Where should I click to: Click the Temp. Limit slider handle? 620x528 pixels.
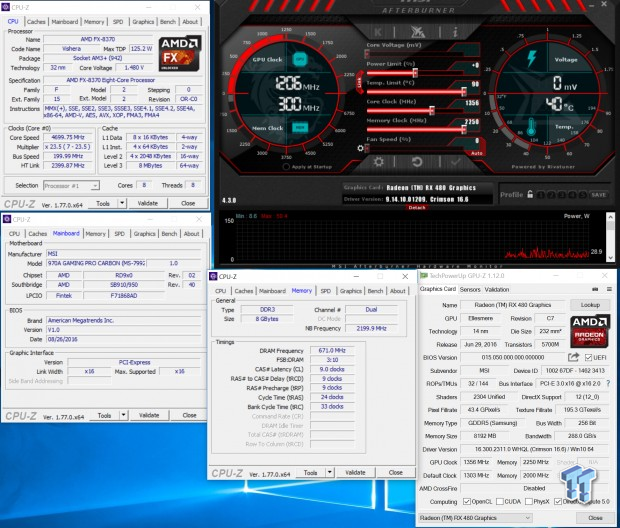[x=463, y=92]
